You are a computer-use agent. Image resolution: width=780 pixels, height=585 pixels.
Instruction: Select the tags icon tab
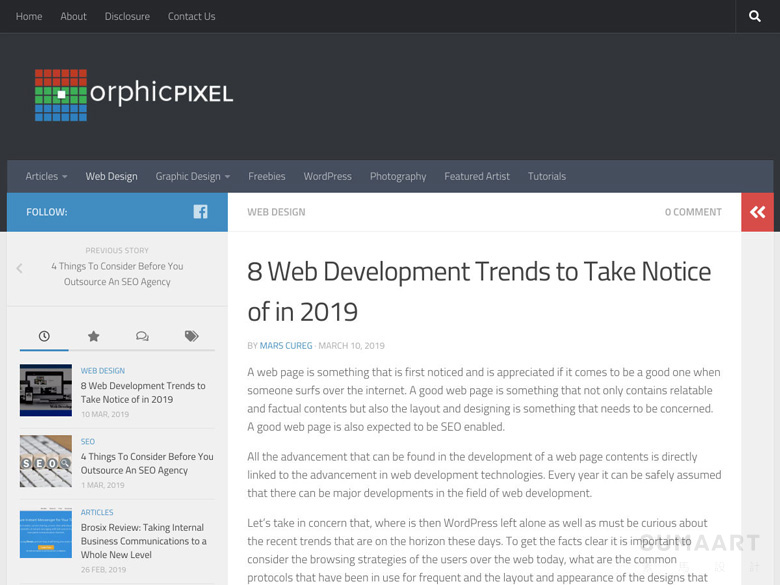click(192, 336)
